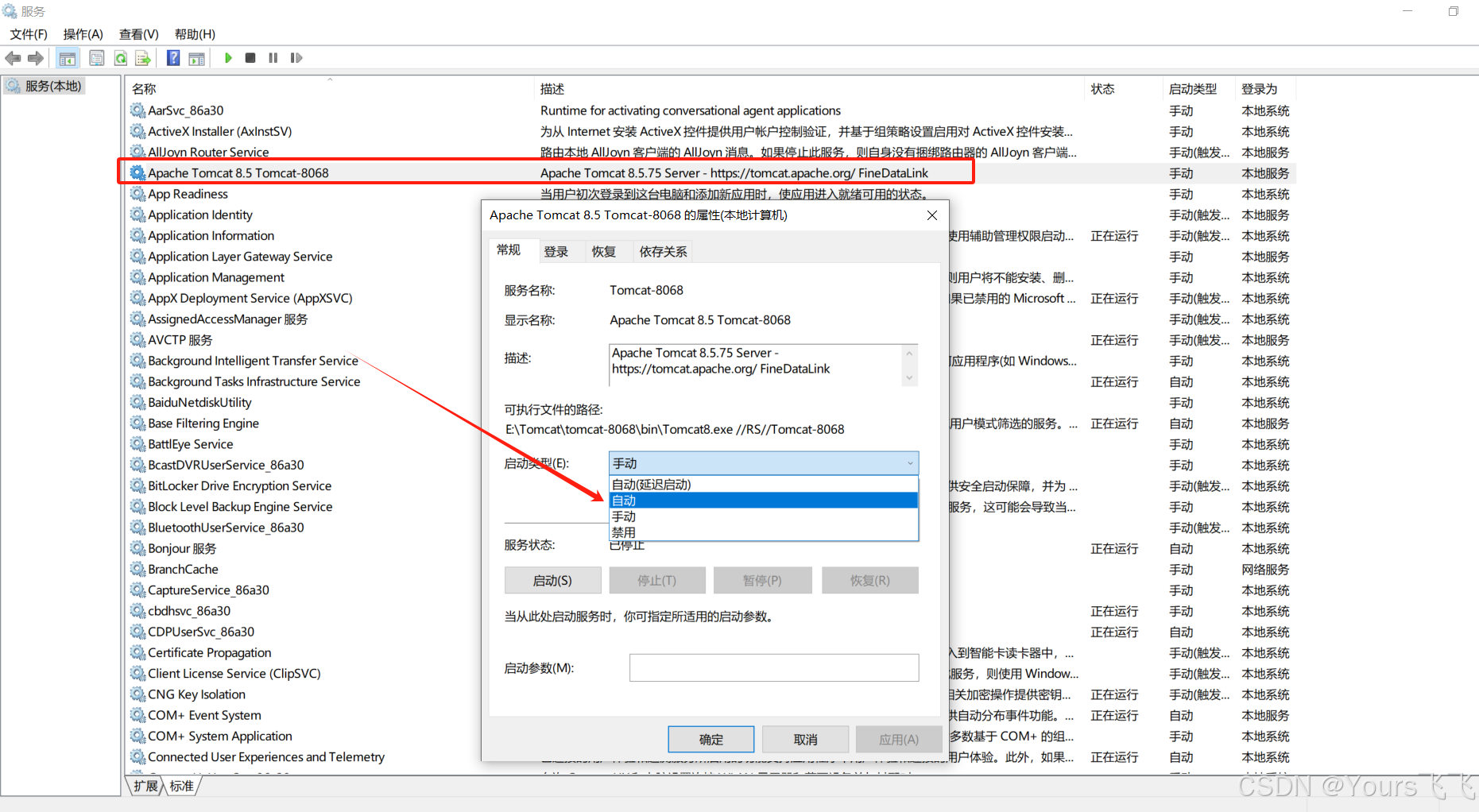This screenshot has height=812, width=1479.
Task: Toggle the show/hide console tree icon
Action: [x=68, y=58]
